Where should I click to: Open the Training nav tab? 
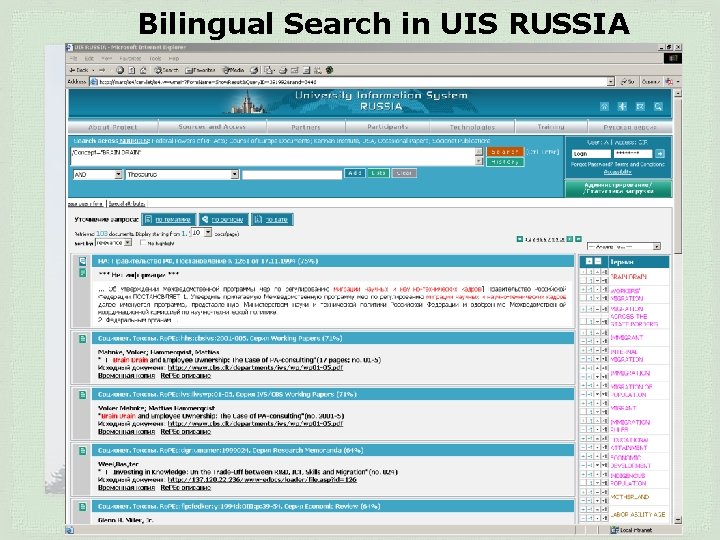tap(551, 127)
